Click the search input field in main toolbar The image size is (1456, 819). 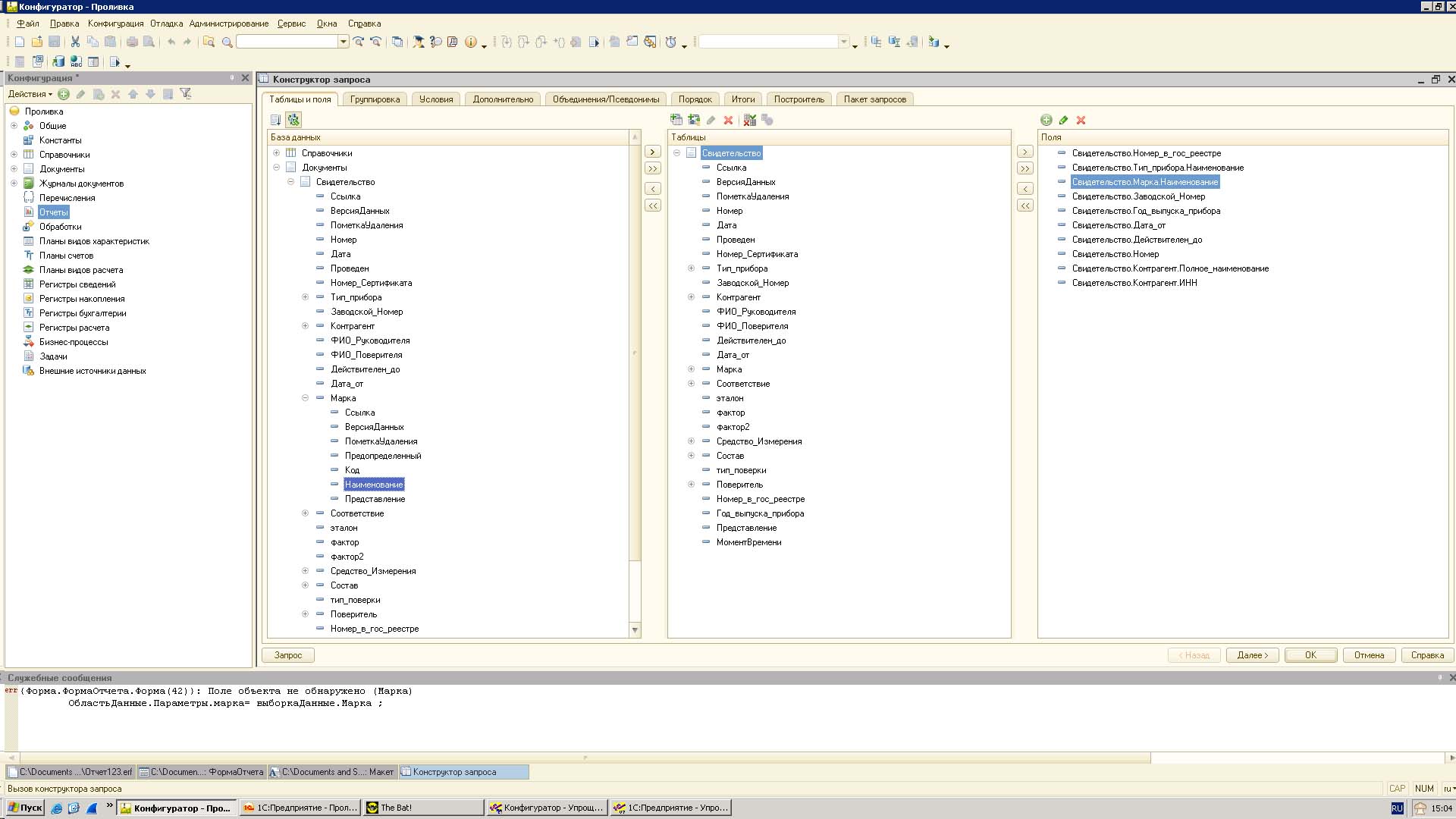tap(287, 42)
